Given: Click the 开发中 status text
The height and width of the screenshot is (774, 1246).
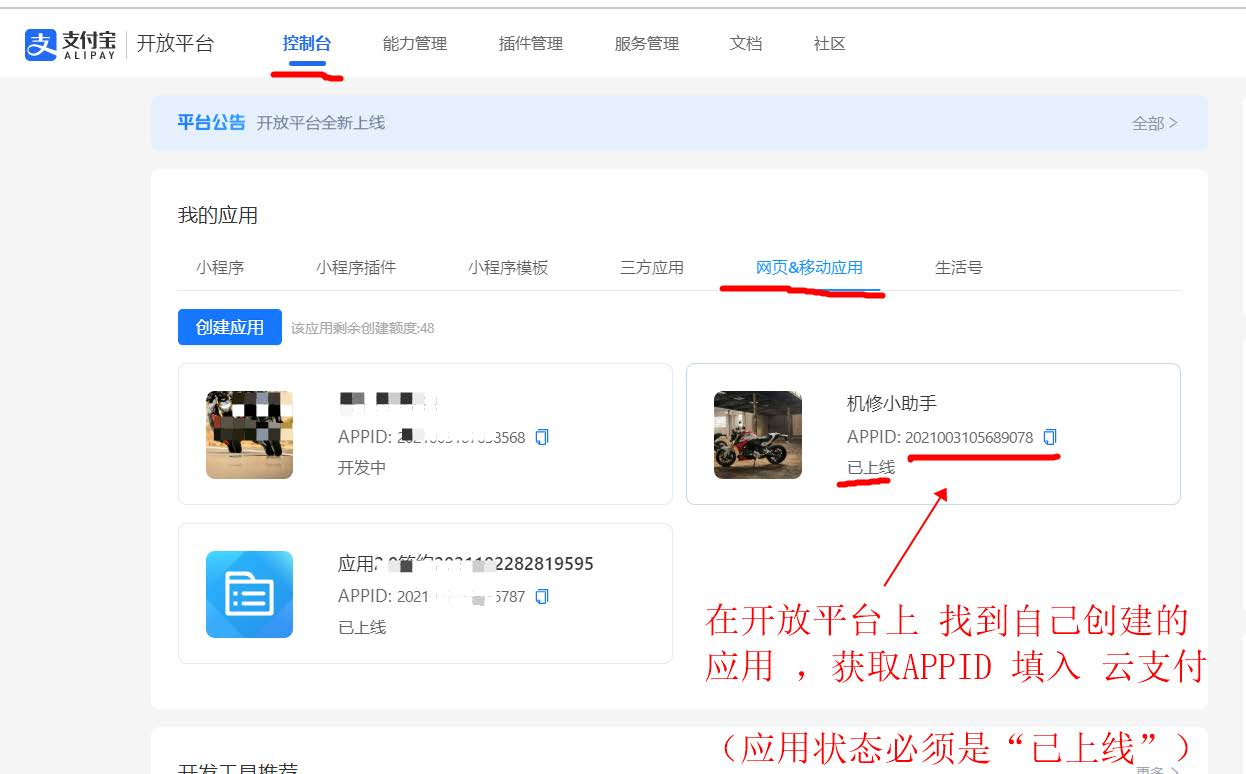Looking at the screenshot, I should click(x=363, y=468).
